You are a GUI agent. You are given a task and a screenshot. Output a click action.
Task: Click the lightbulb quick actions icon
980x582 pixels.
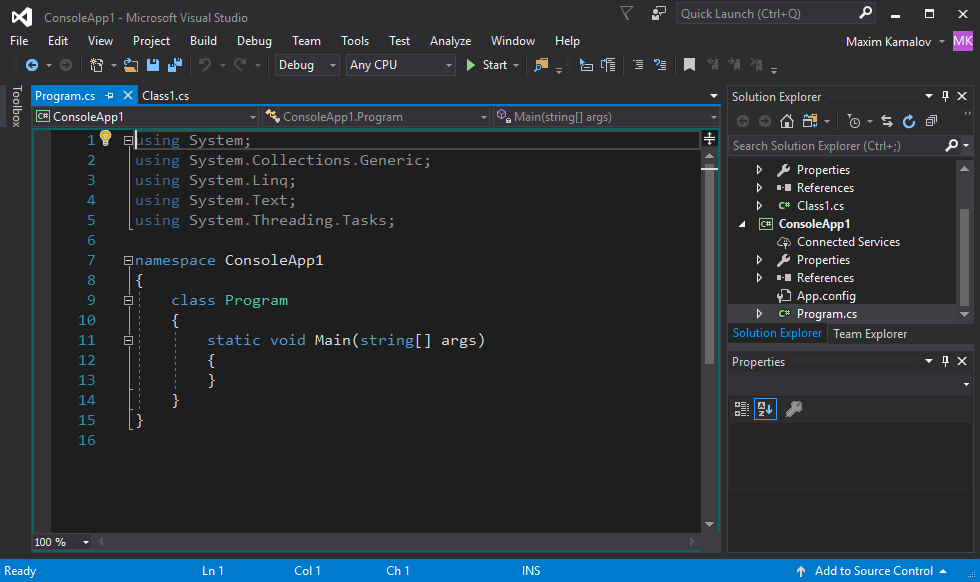(106, 138)
